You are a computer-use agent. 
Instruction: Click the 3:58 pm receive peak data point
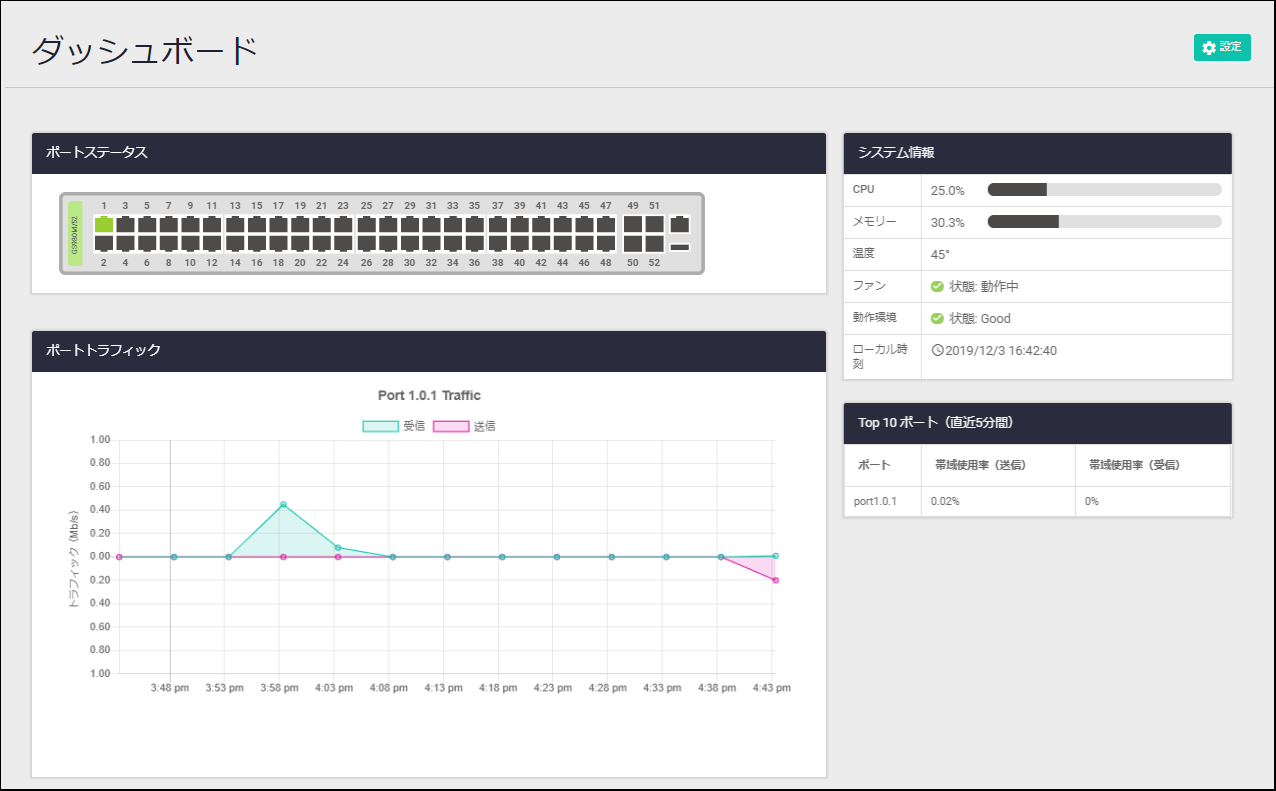(283, 505)
